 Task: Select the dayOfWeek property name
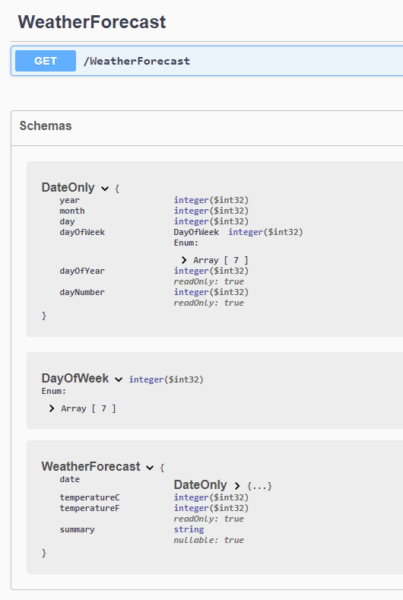(82, 232)
